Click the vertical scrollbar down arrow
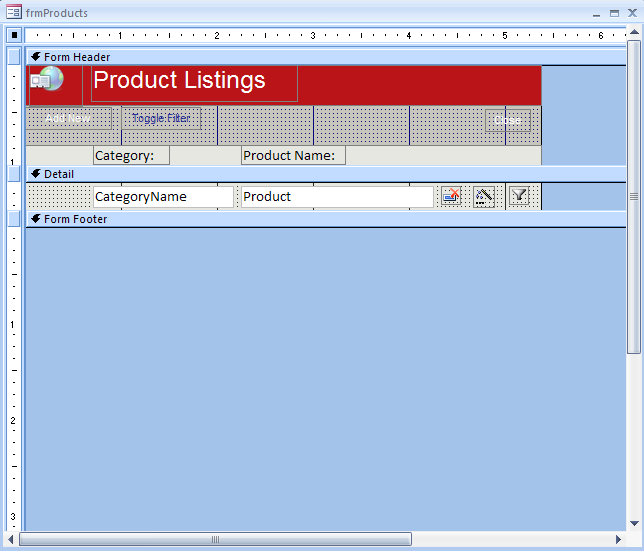This screenshot has width=644, height=551. [634, 523]
